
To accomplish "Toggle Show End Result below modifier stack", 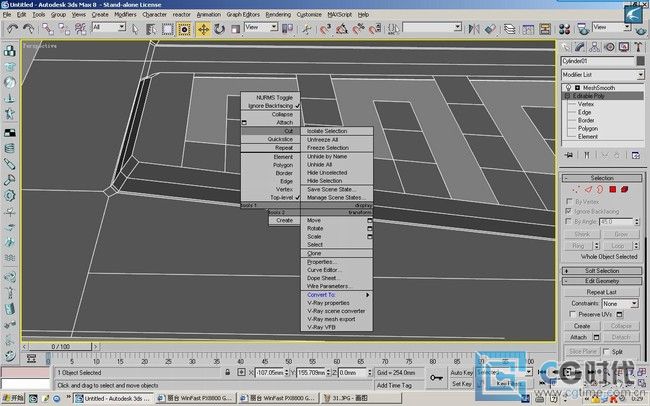I will [587, 155].
